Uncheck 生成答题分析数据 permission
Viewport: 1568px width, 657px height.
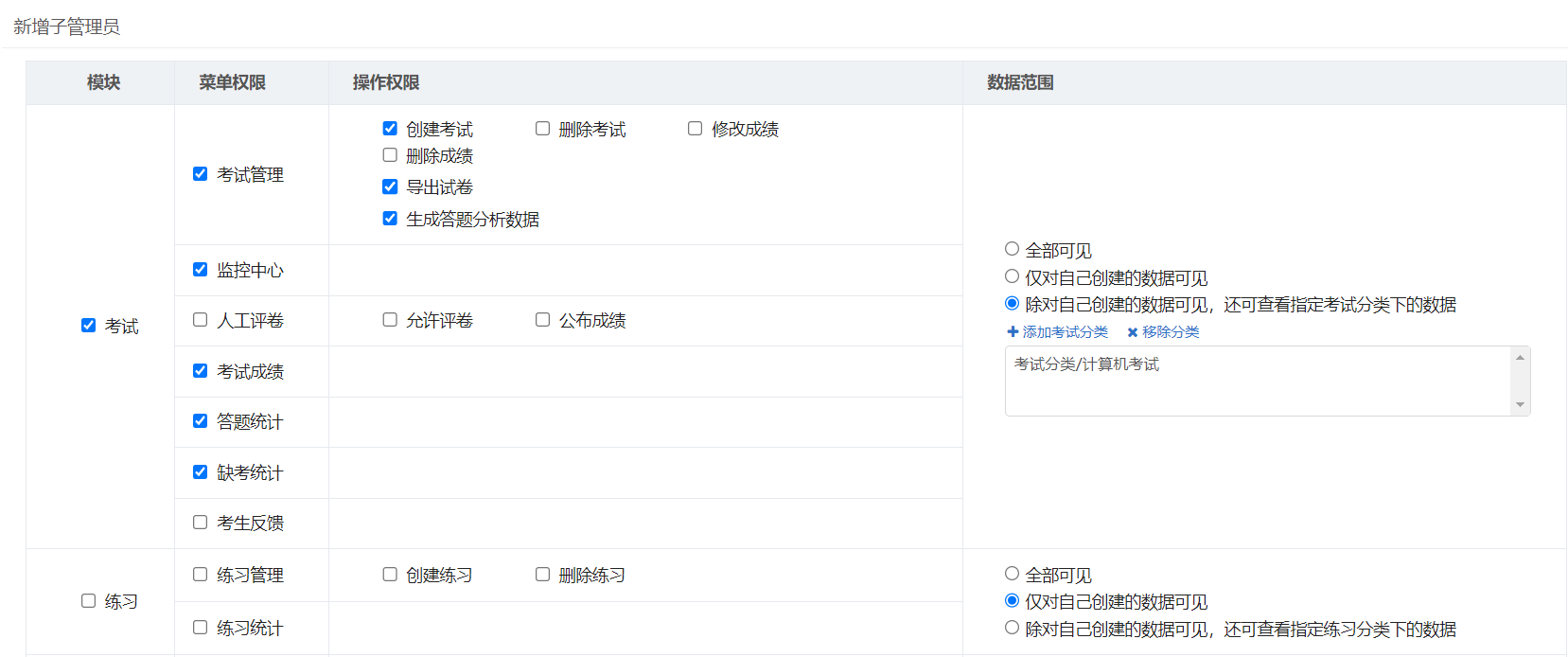pyautogui.click(x=390, y=219)
